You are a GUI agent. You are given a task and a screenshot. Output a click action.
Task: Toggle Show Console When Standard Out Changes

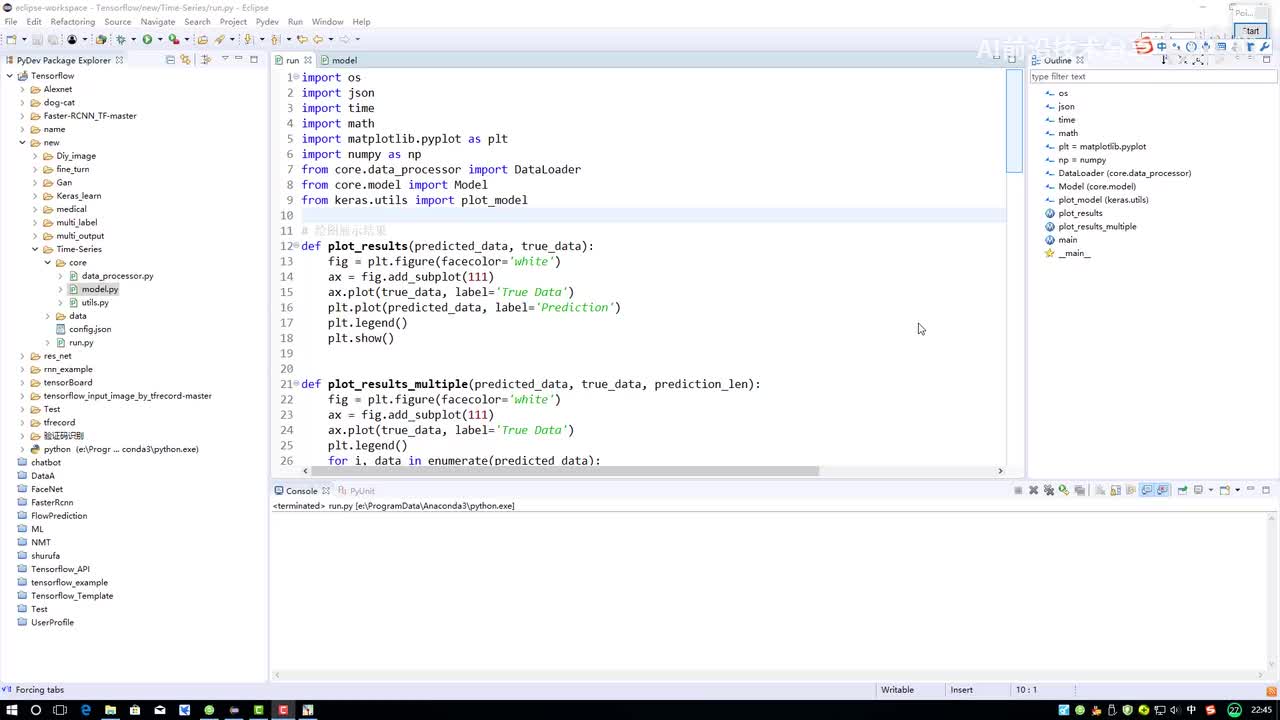coord(1146,490)
